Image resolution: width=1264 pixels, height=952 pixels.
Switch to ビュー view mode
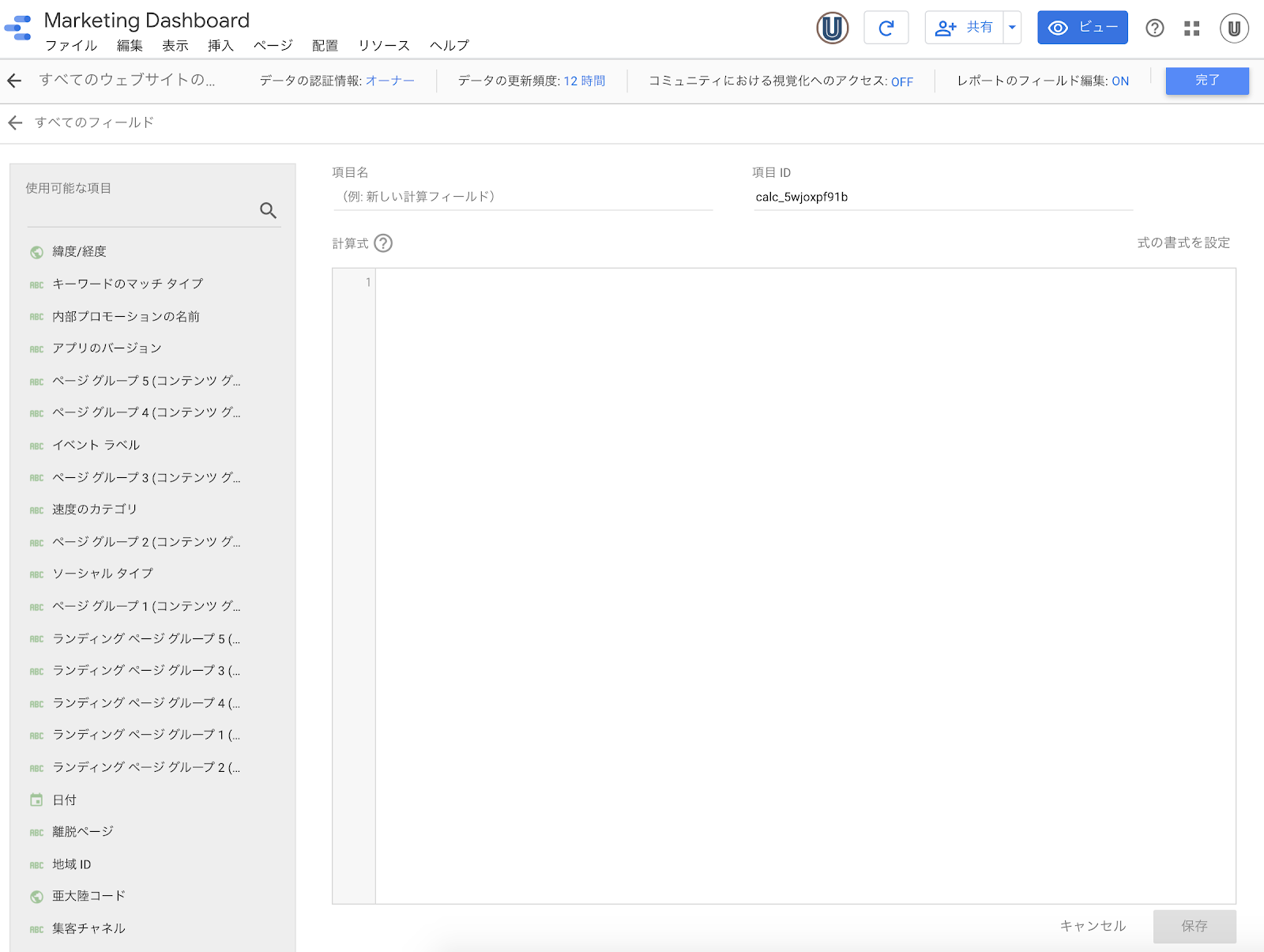click(1082, 28)
